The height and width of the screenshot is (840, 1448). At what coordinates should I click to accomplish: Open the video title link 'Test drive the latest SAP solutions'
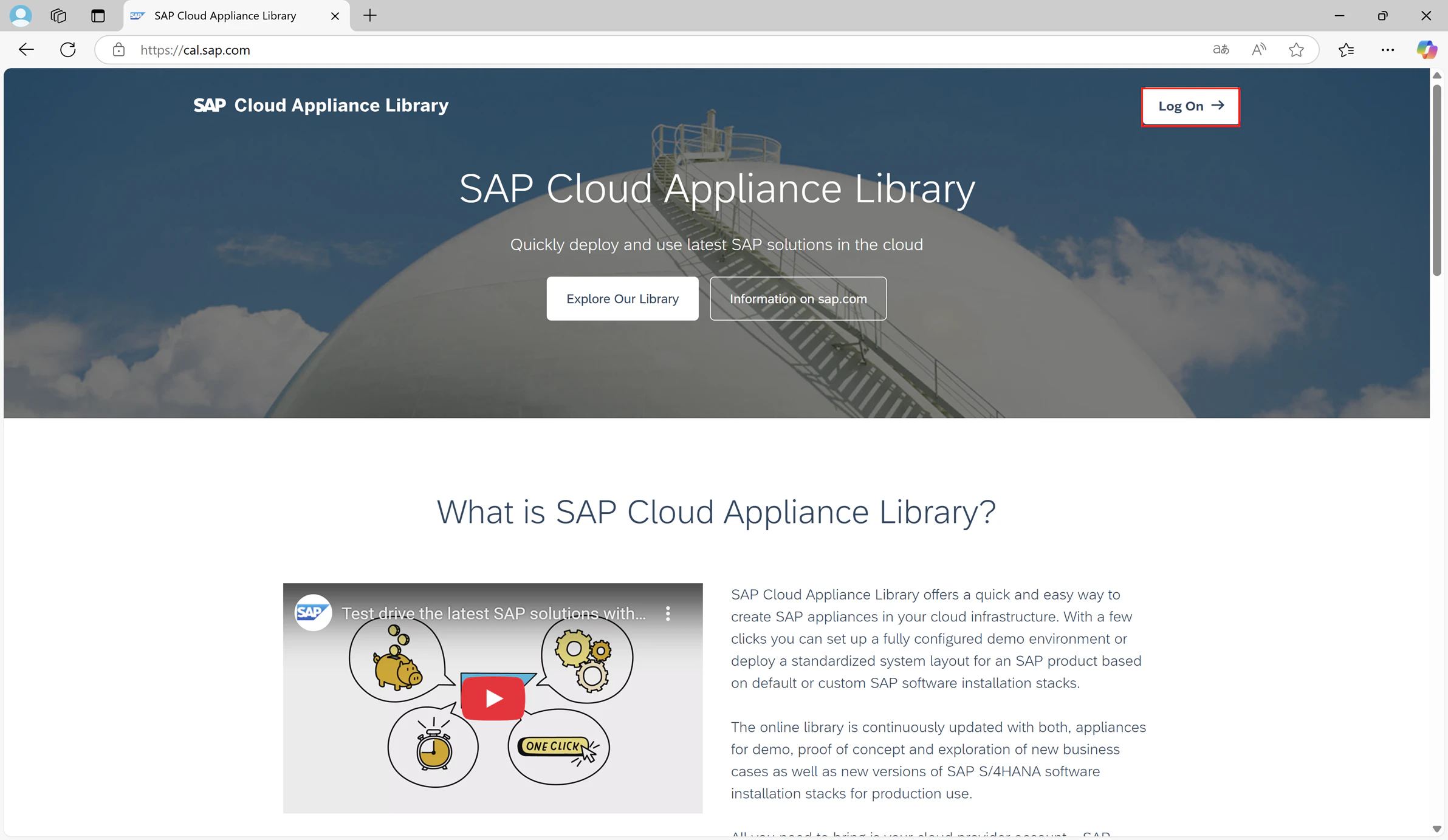493,613
